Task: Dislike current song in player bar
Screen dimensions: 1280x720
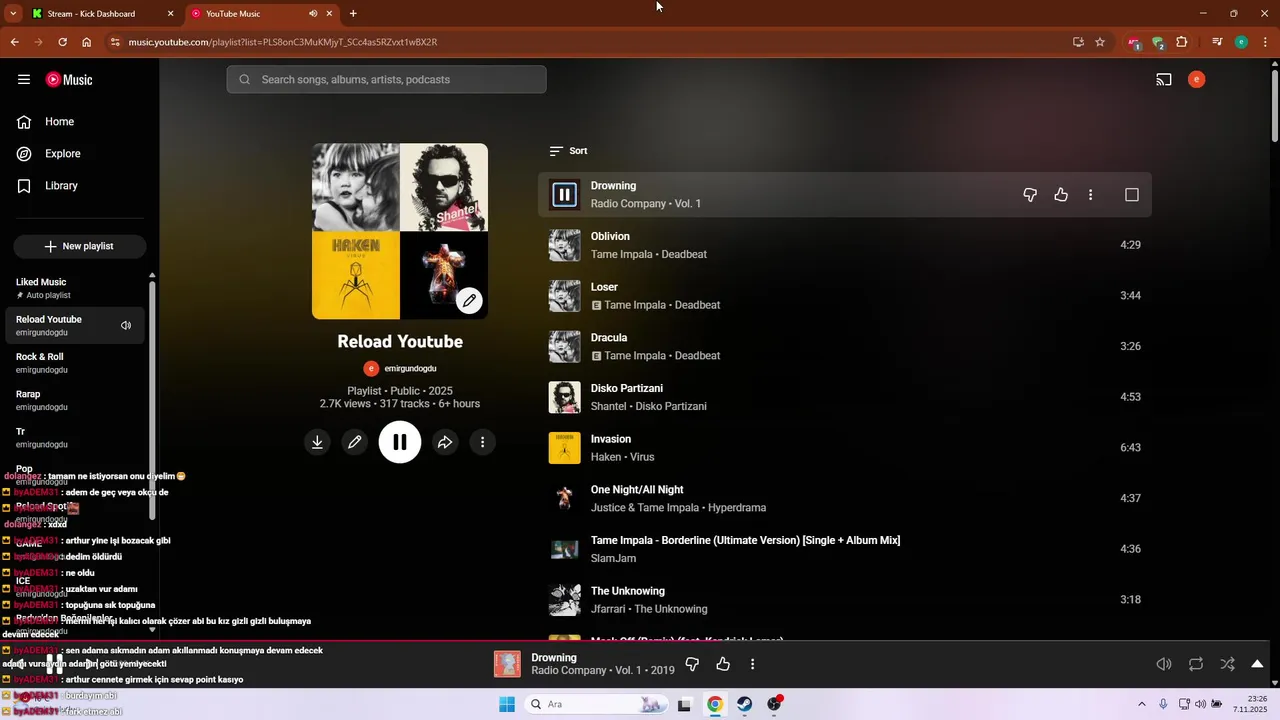Action: [x=692, y=664]
